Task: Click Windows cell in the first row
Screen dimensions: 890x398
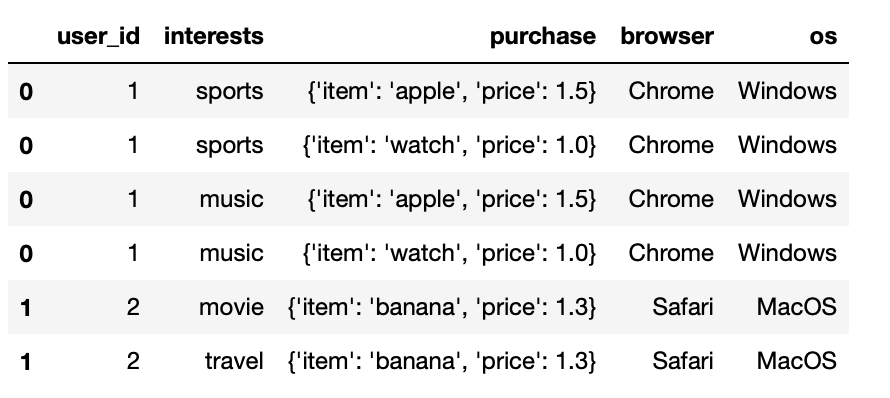Action: (787, 91)
